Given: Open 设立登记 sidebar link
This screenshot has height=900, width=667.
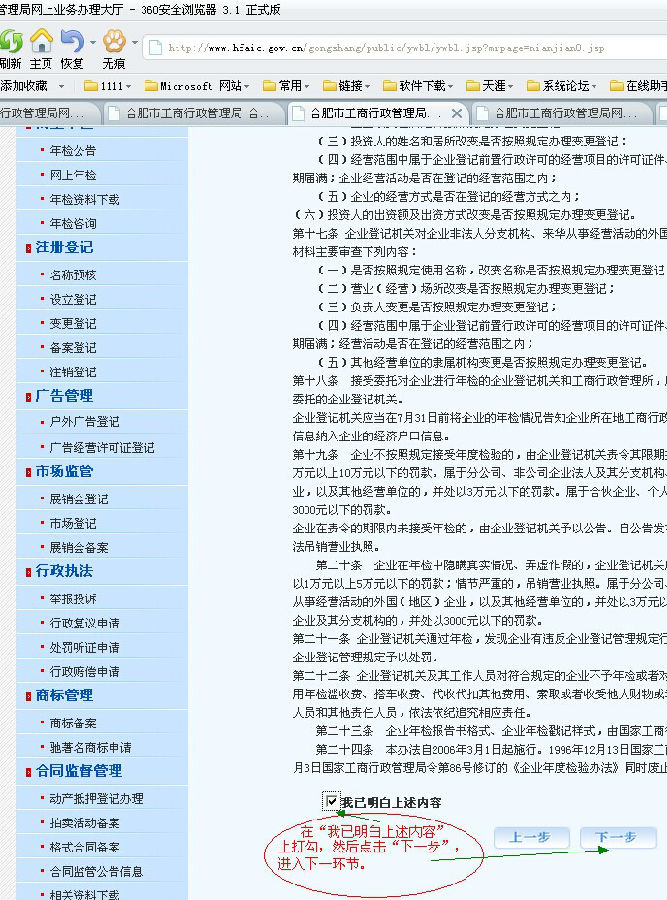Looking at the screenshot, I should tap(73, 300).
